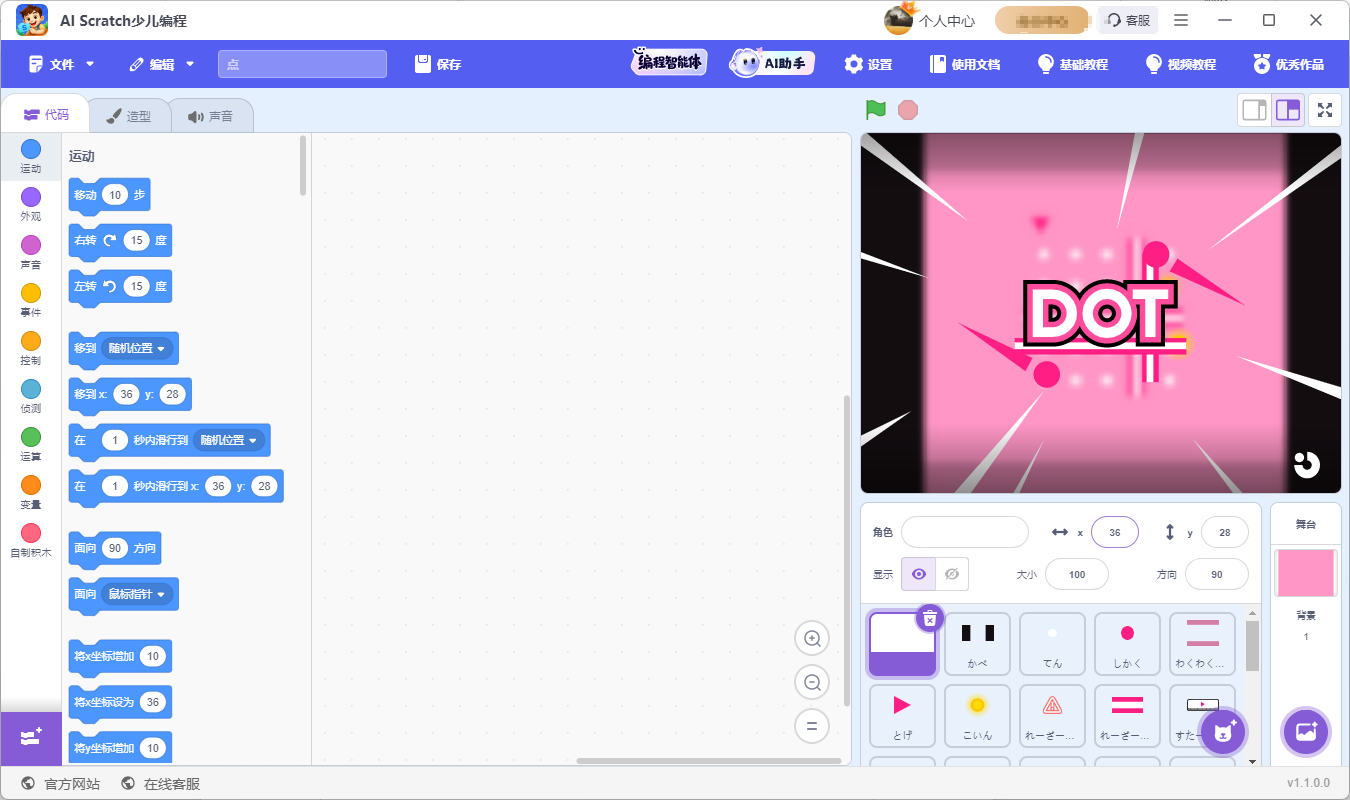Select the 运算 block category
This screenshot has width=1350, height=800.
[31, 445]
